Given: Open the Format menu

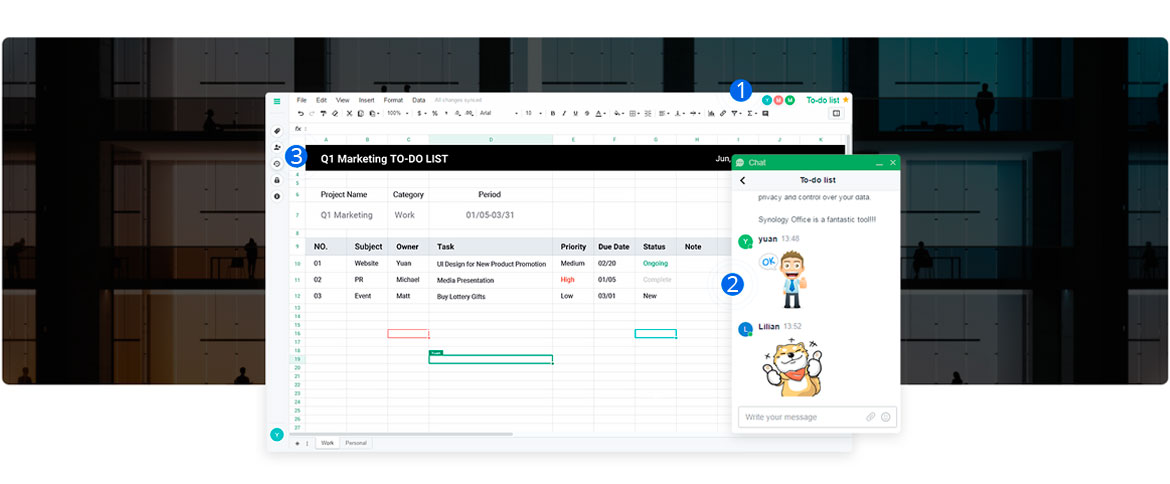Looking at the screenshot, I should tap(393, 100).
